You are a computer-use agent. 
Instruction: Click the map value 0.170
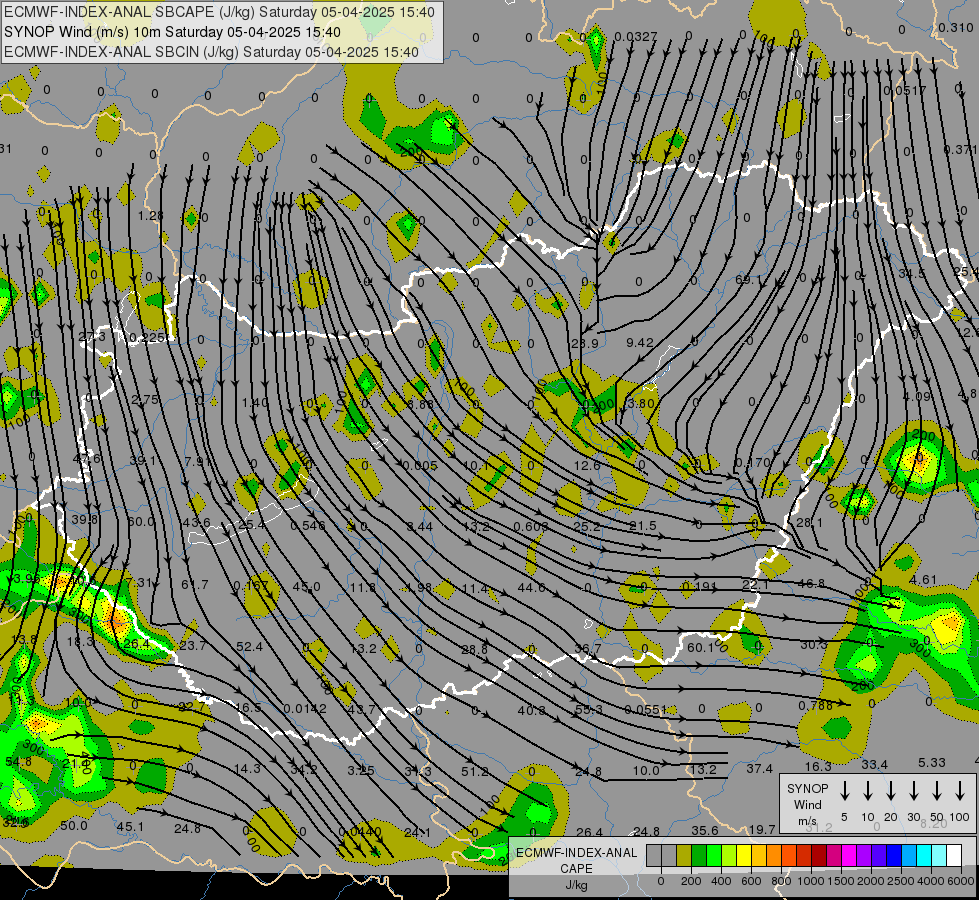752,463
